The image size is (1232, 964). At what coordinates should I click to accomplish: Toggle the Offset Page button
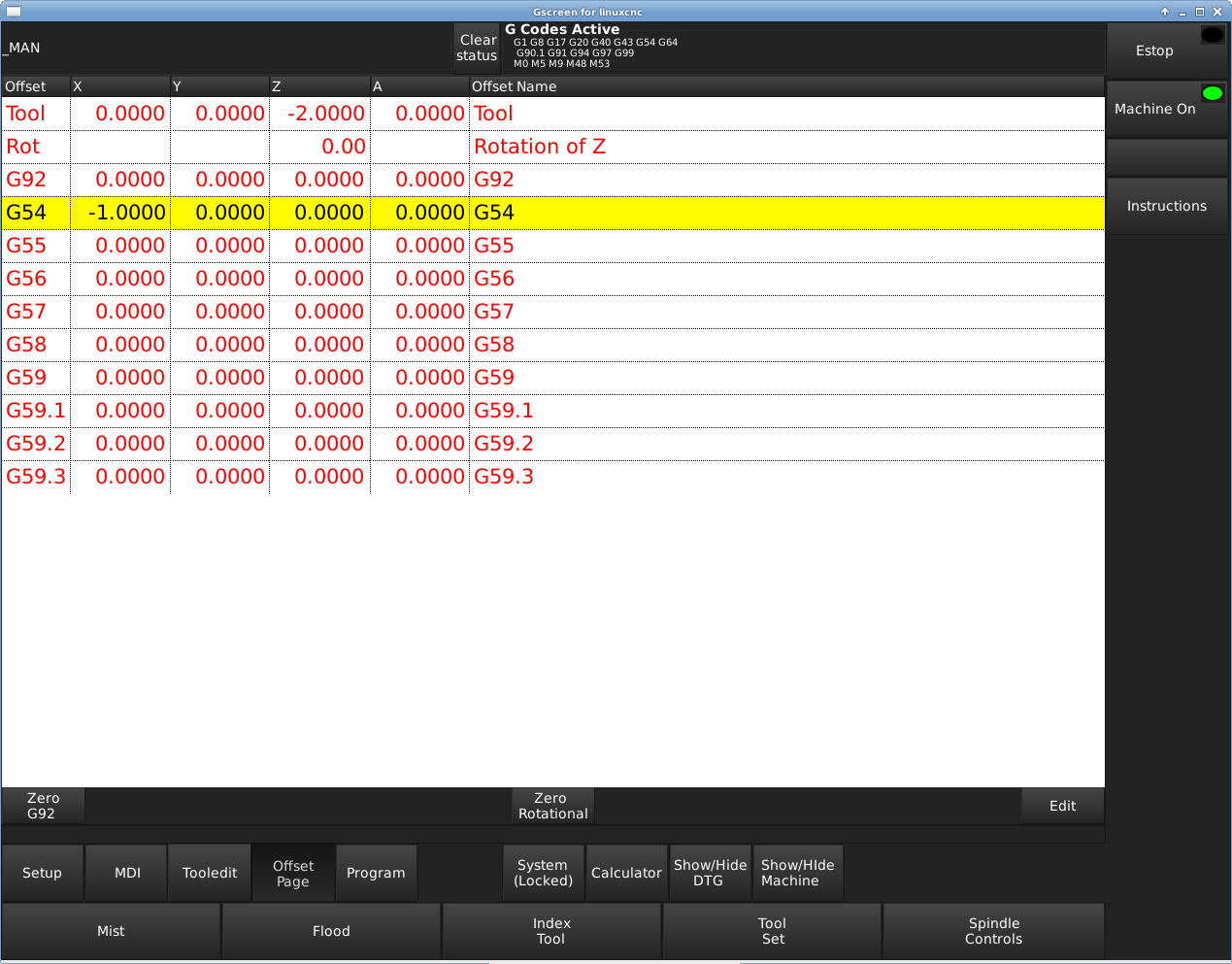[x=293, y=873]
